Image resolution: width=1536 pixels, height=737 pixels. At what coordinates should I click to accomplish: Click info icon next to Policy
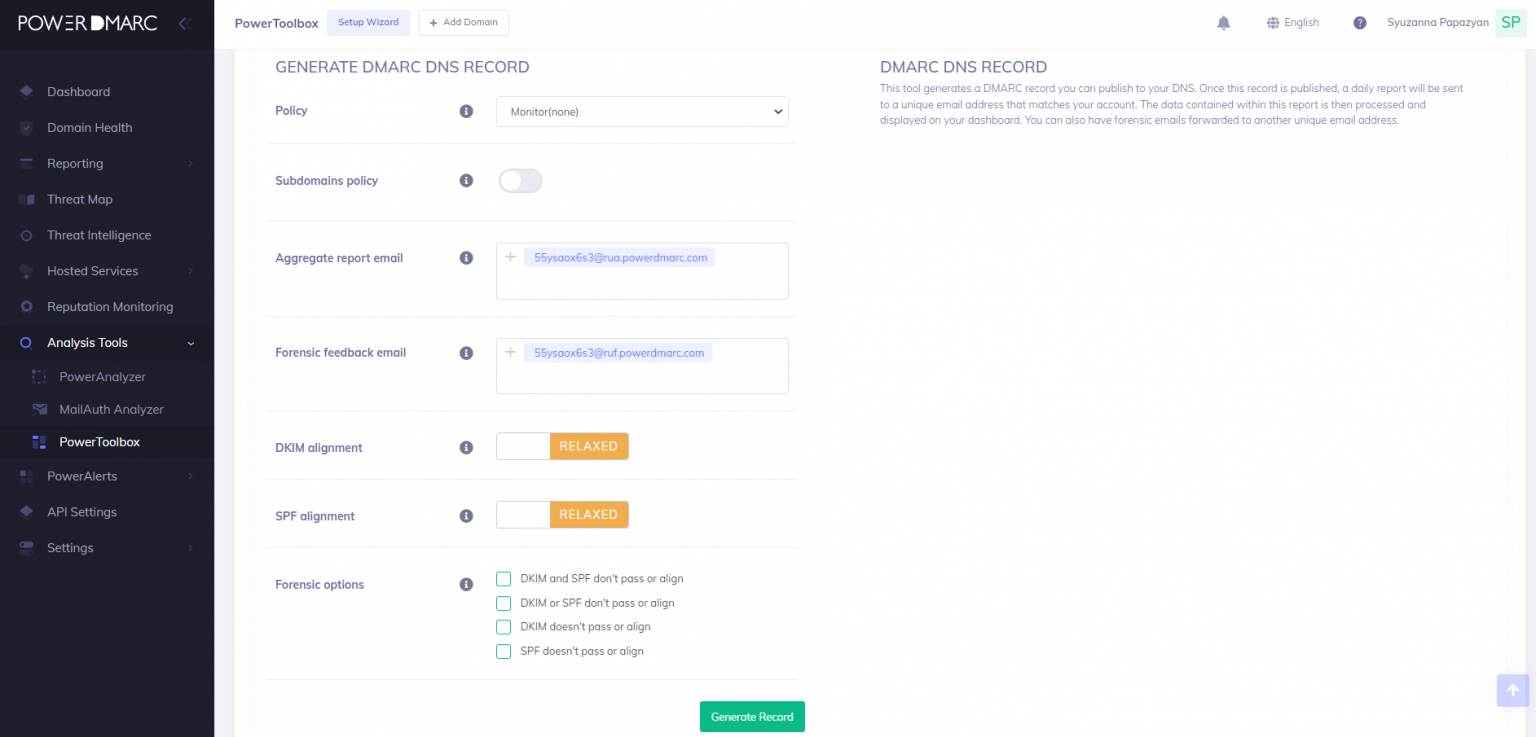pos(466,111)
